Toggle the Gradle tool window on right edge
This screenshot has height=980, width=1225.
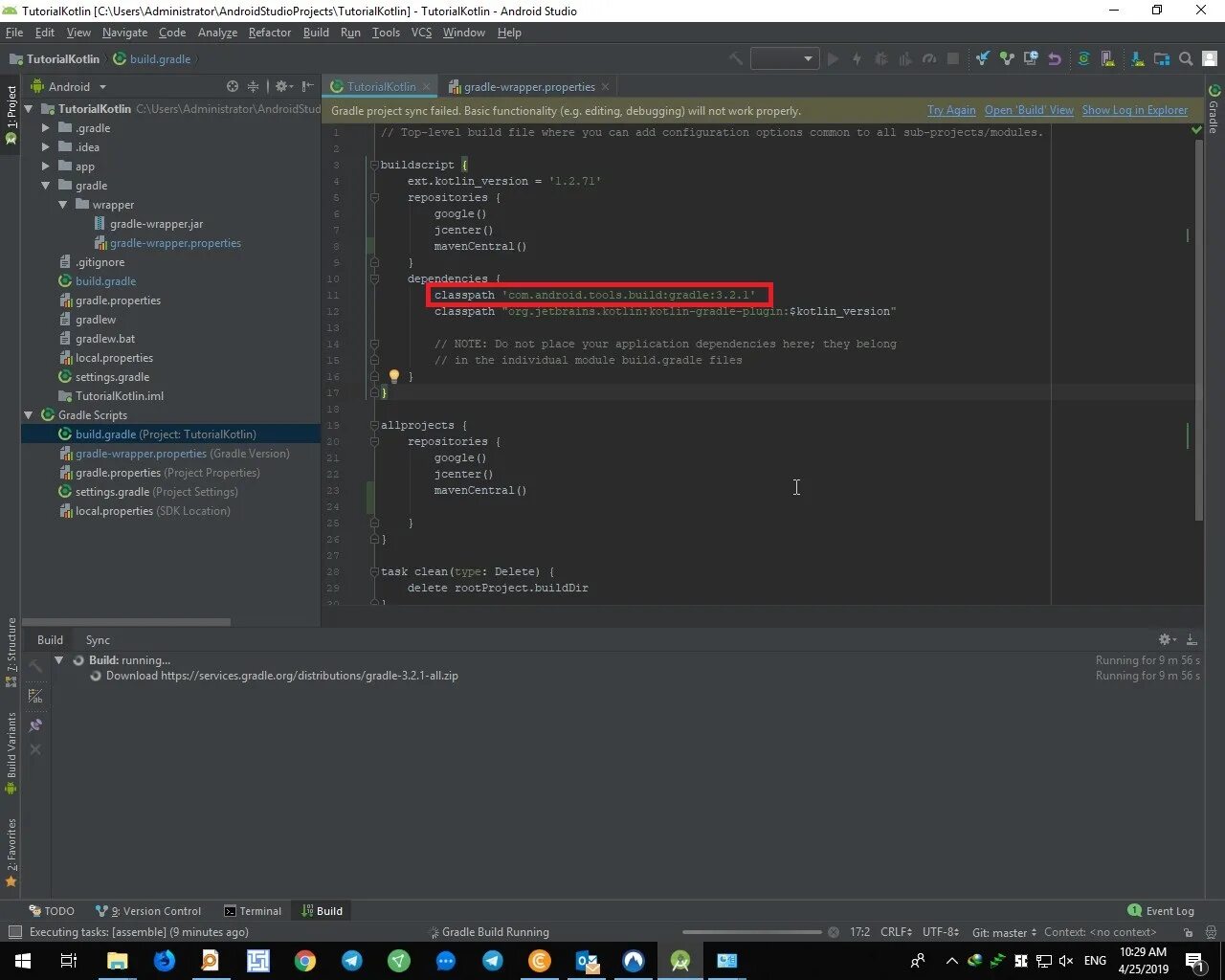(x=1214, y=110)
